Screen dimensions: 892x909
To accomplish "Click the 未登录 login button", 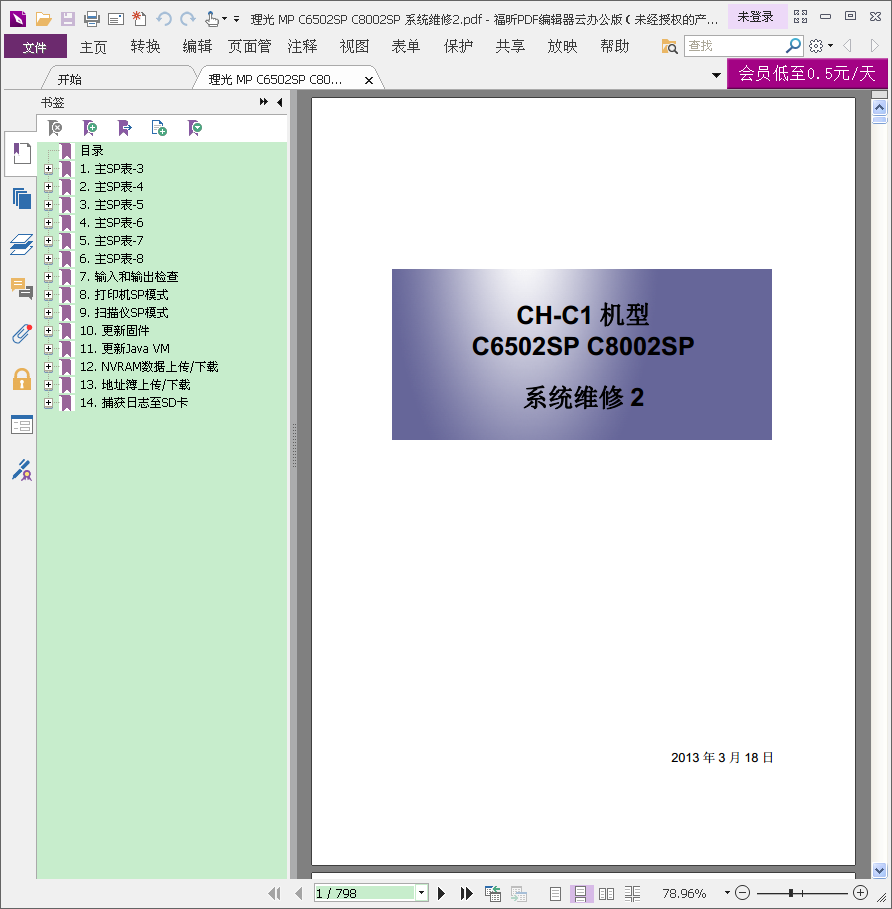I will click(x=756, y=17).
